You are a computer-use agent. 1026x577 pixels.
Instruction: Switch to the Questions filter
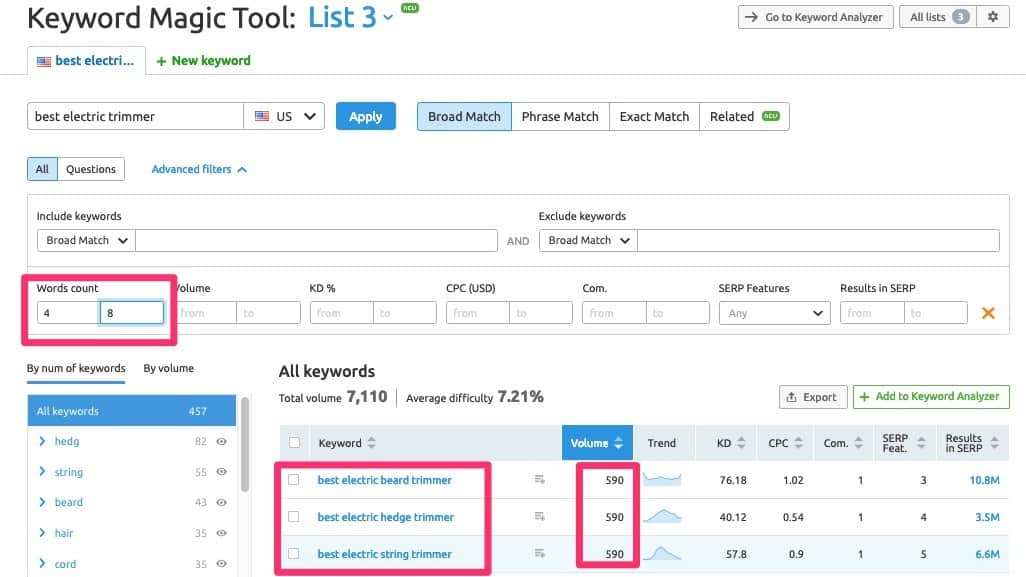point(91,169)
